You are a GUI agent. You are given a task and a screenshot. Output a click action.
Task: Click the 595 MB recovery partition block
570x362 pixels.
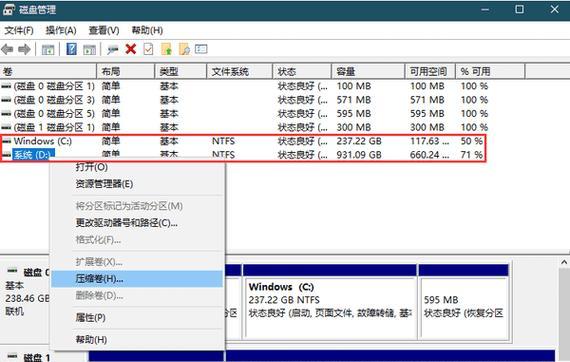point(463,302)
